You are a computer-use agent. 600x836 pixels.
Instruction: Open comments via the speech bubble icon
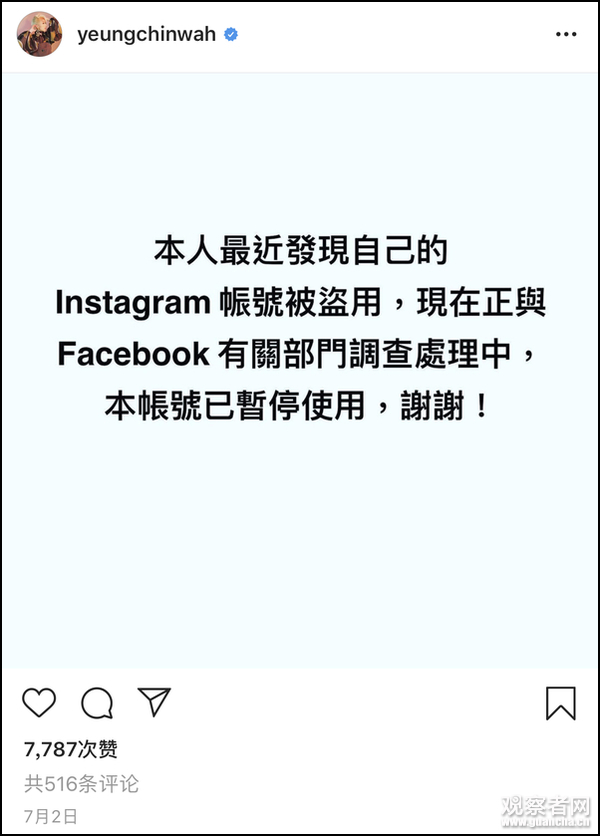tap(97, 703)
